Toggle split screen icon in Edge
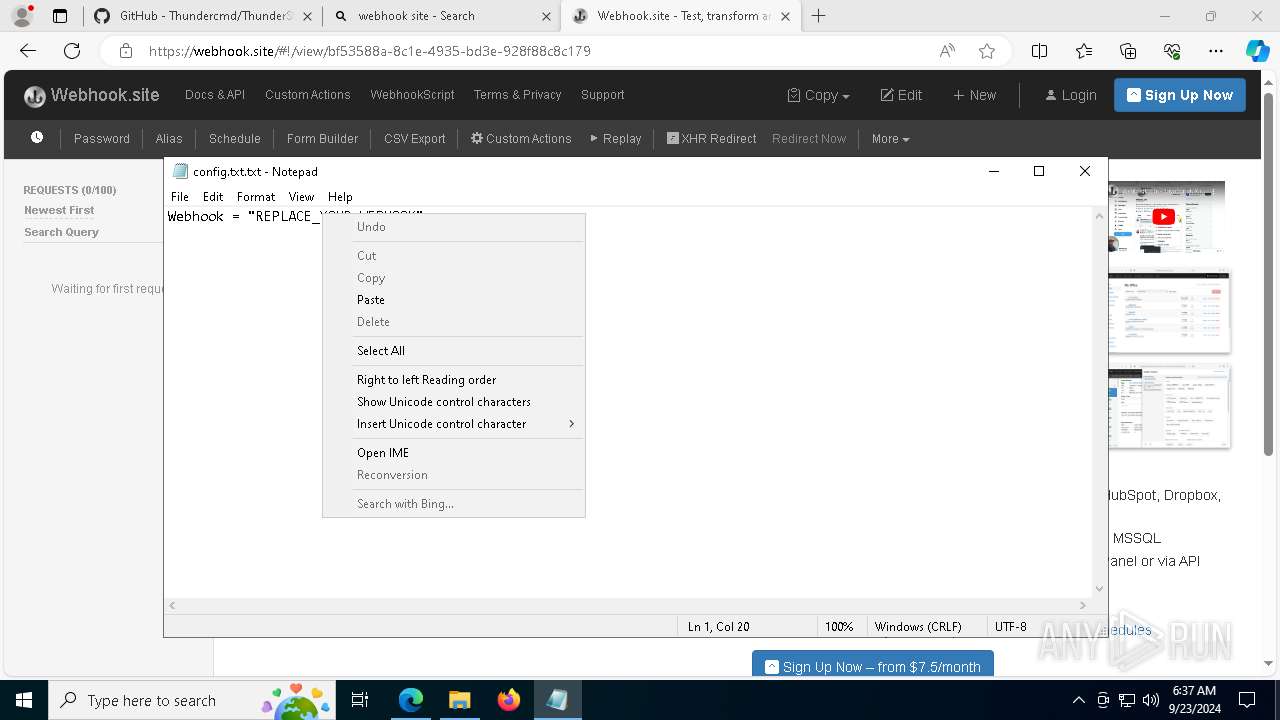1280x720 pixels. click(x=1040, y=51)
